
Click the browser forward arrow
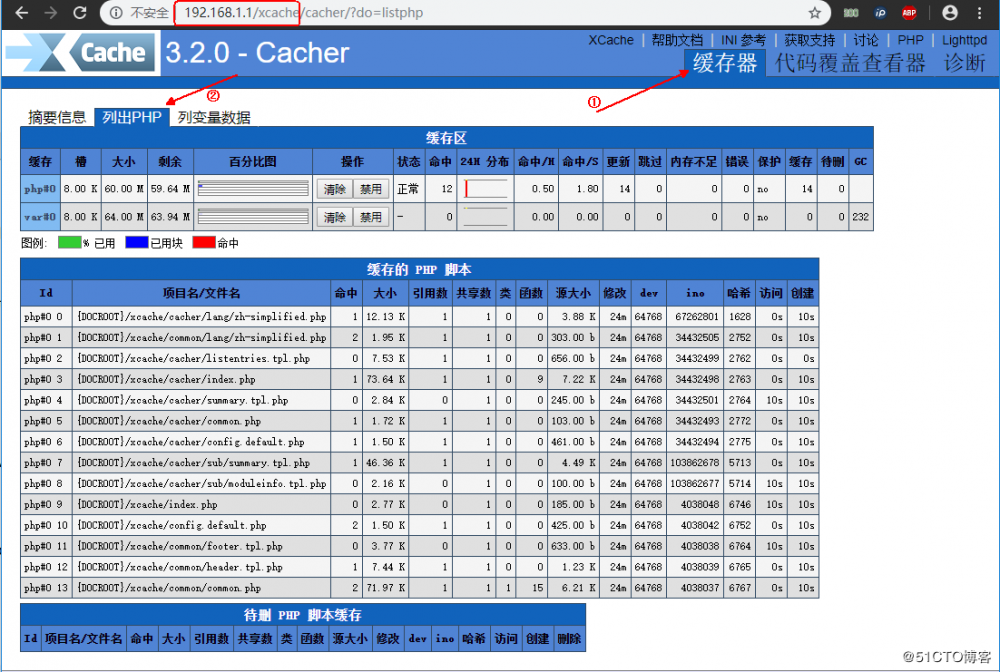tap(51, 13)
